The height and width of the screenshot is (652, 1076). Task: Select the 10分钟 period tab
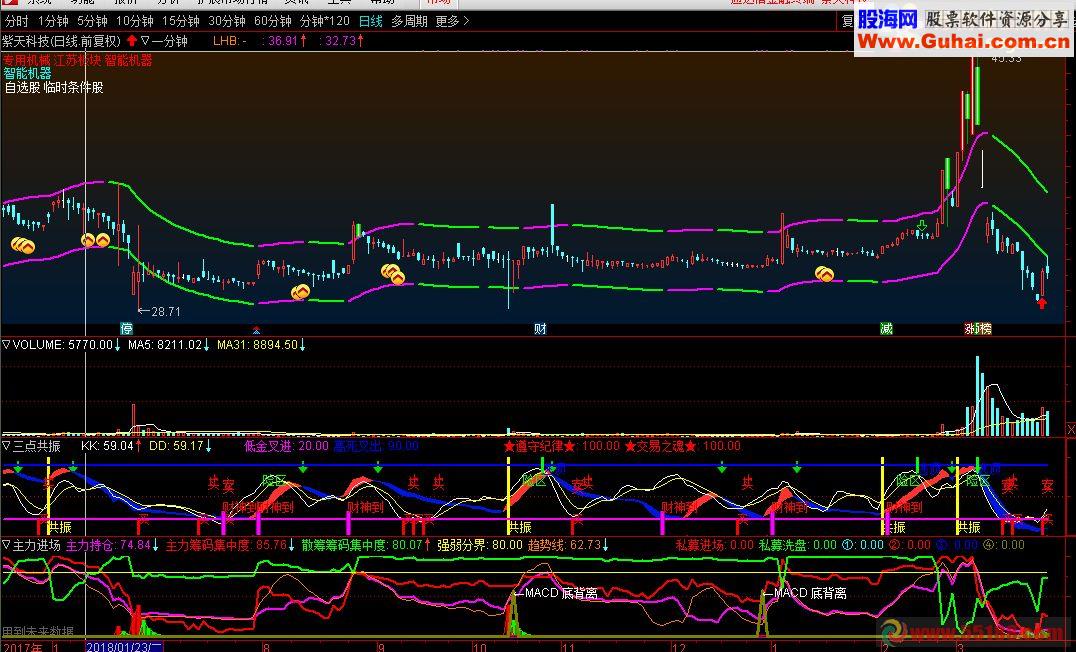point(134,21)
